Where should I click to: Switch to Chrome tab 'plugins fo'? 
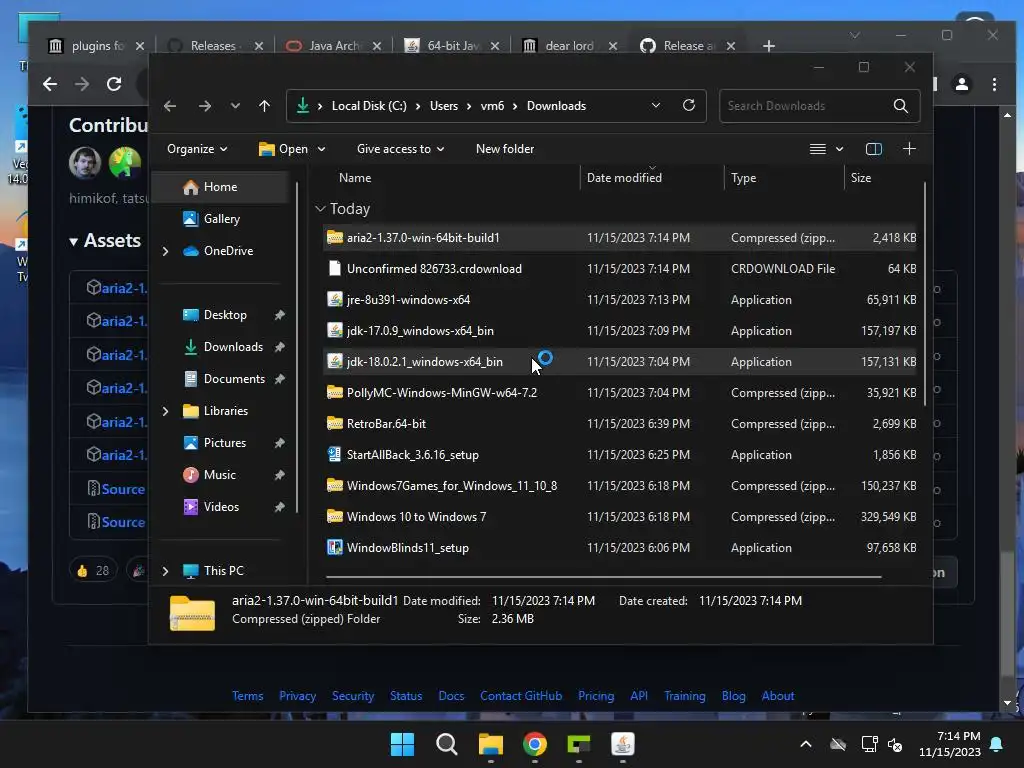pyautogui.click(x=96, y=46)
